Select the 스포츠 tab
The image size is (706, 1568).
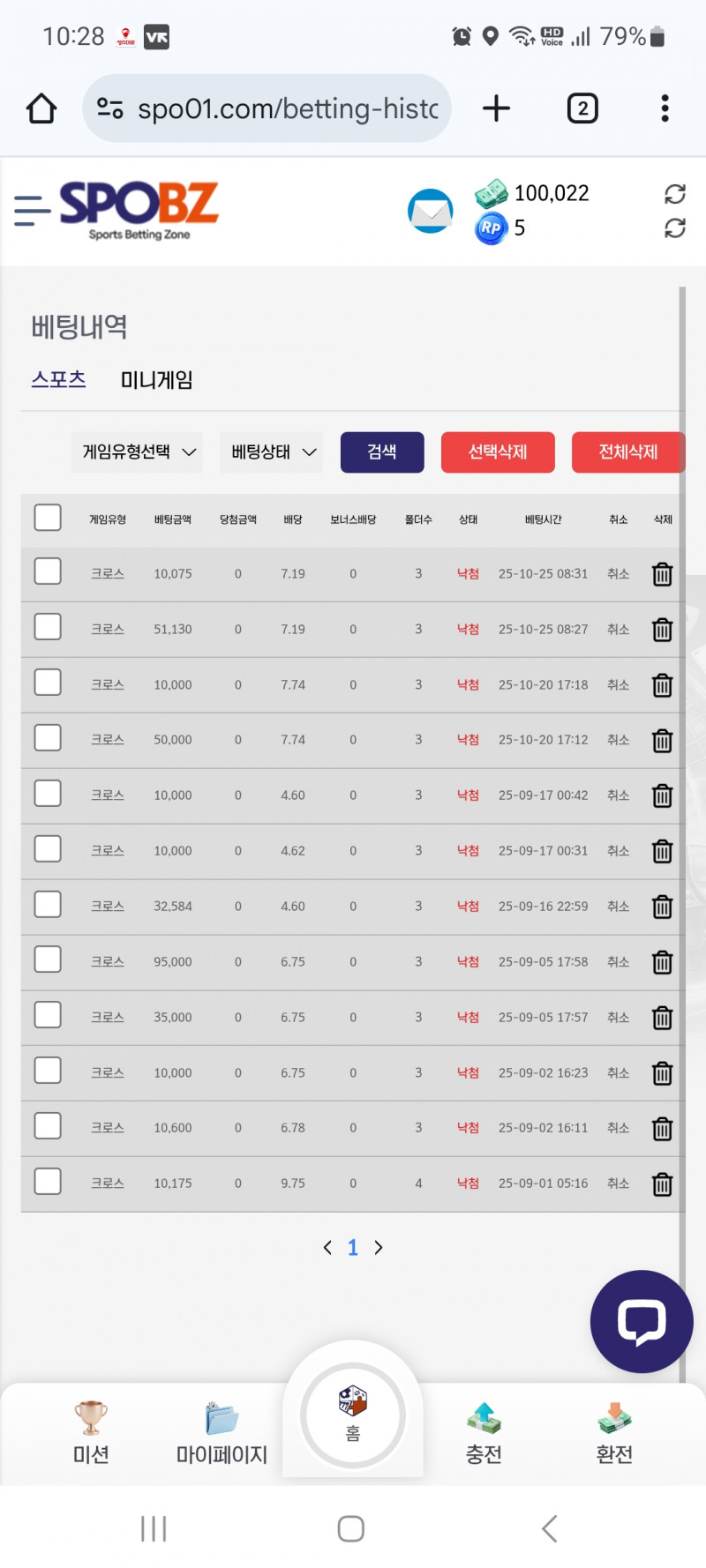click(58, 380)
